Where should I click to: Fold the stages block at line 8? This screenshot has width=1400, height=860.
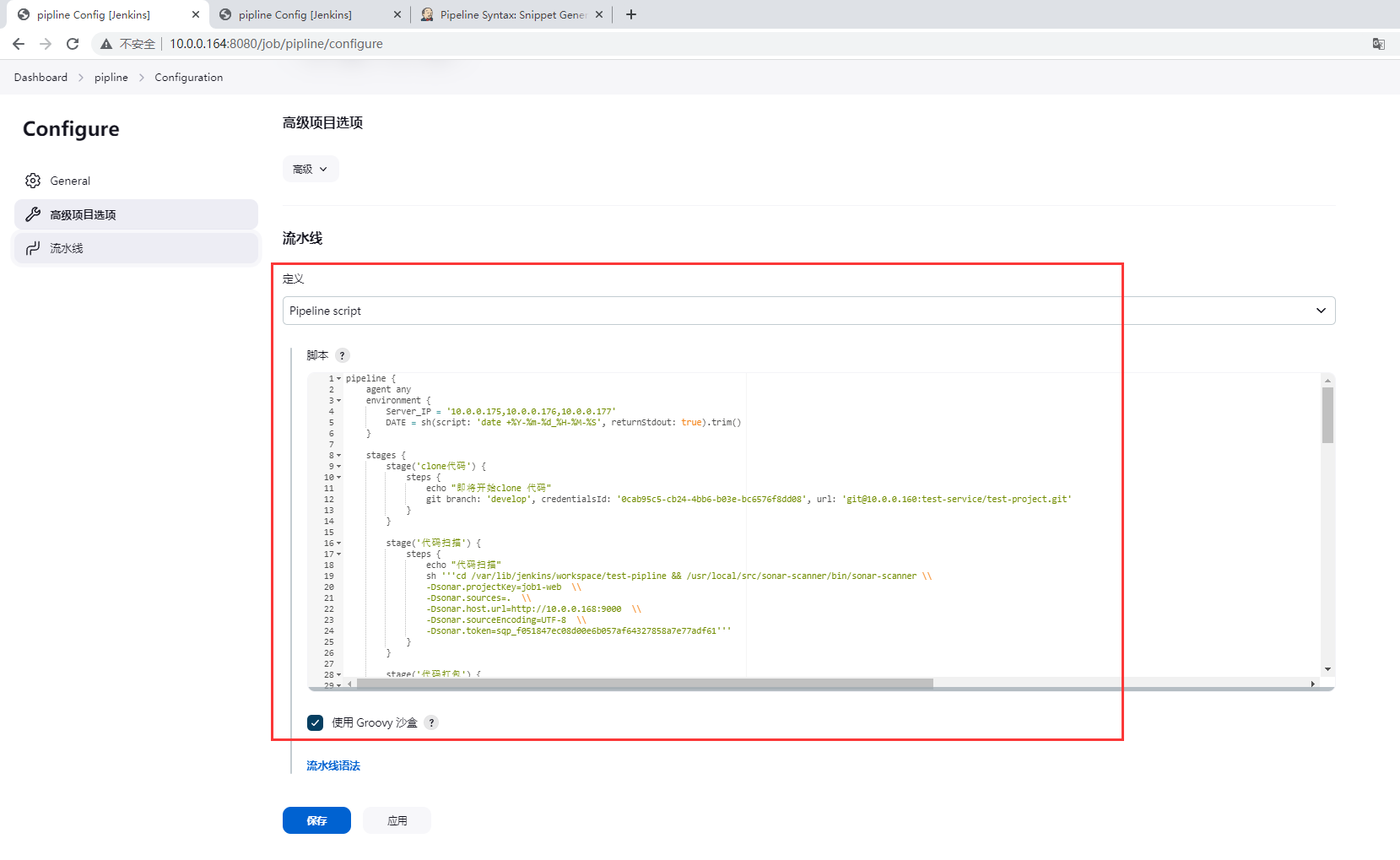pos(339,456)
